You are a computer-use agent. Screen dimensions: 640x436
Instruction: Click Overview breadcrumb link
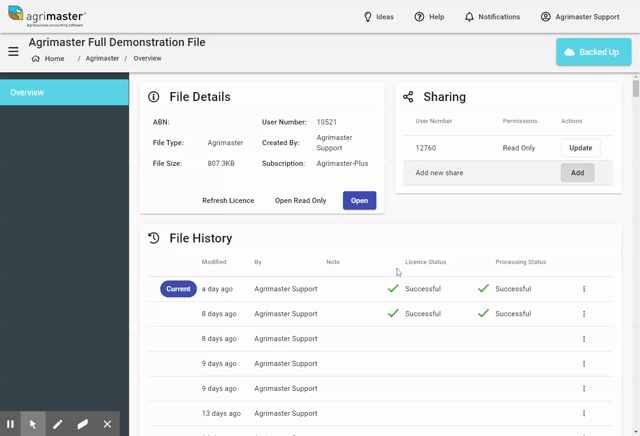coord(147,58)
